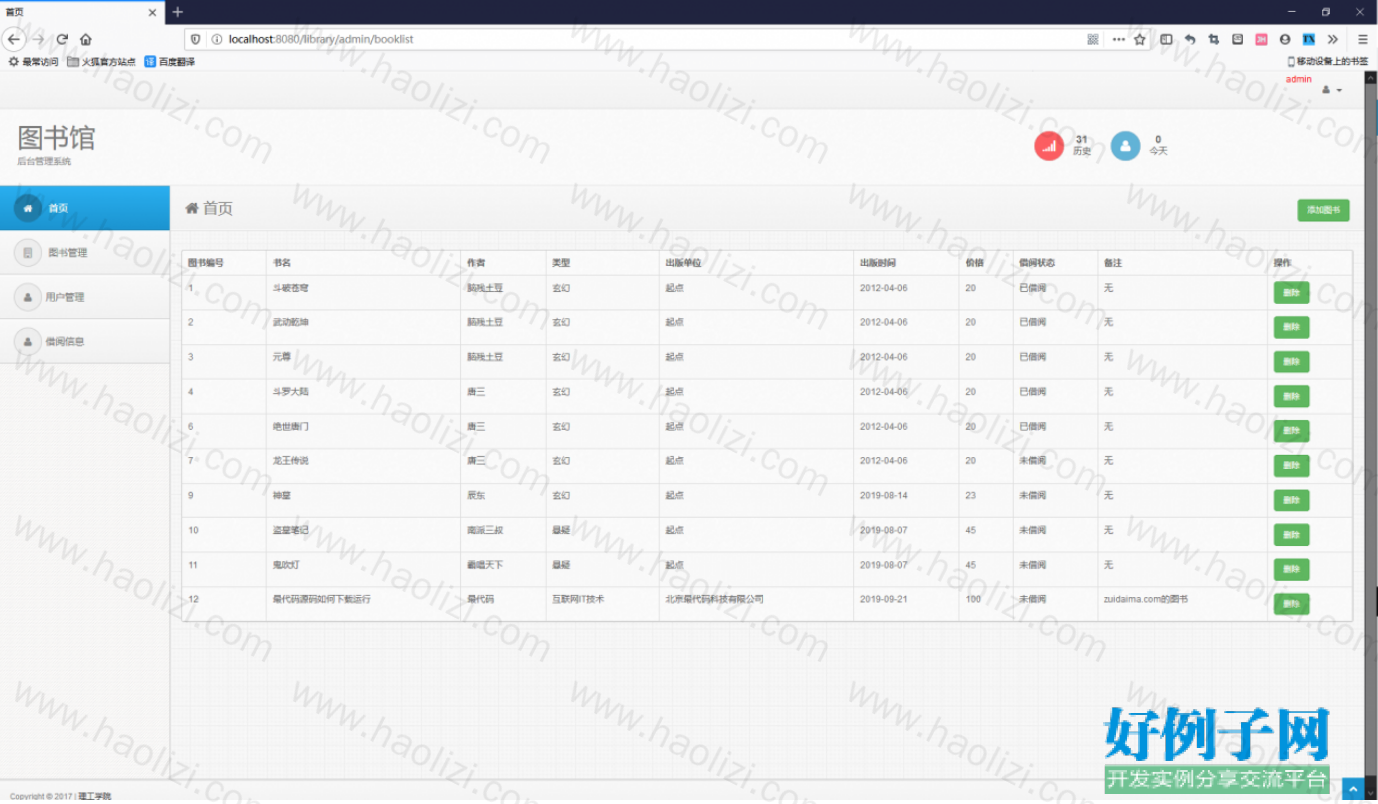Viewport: 1378px width, 804px height.
Task: Select 首页 in the sidebar
Action: click(85, 208)
